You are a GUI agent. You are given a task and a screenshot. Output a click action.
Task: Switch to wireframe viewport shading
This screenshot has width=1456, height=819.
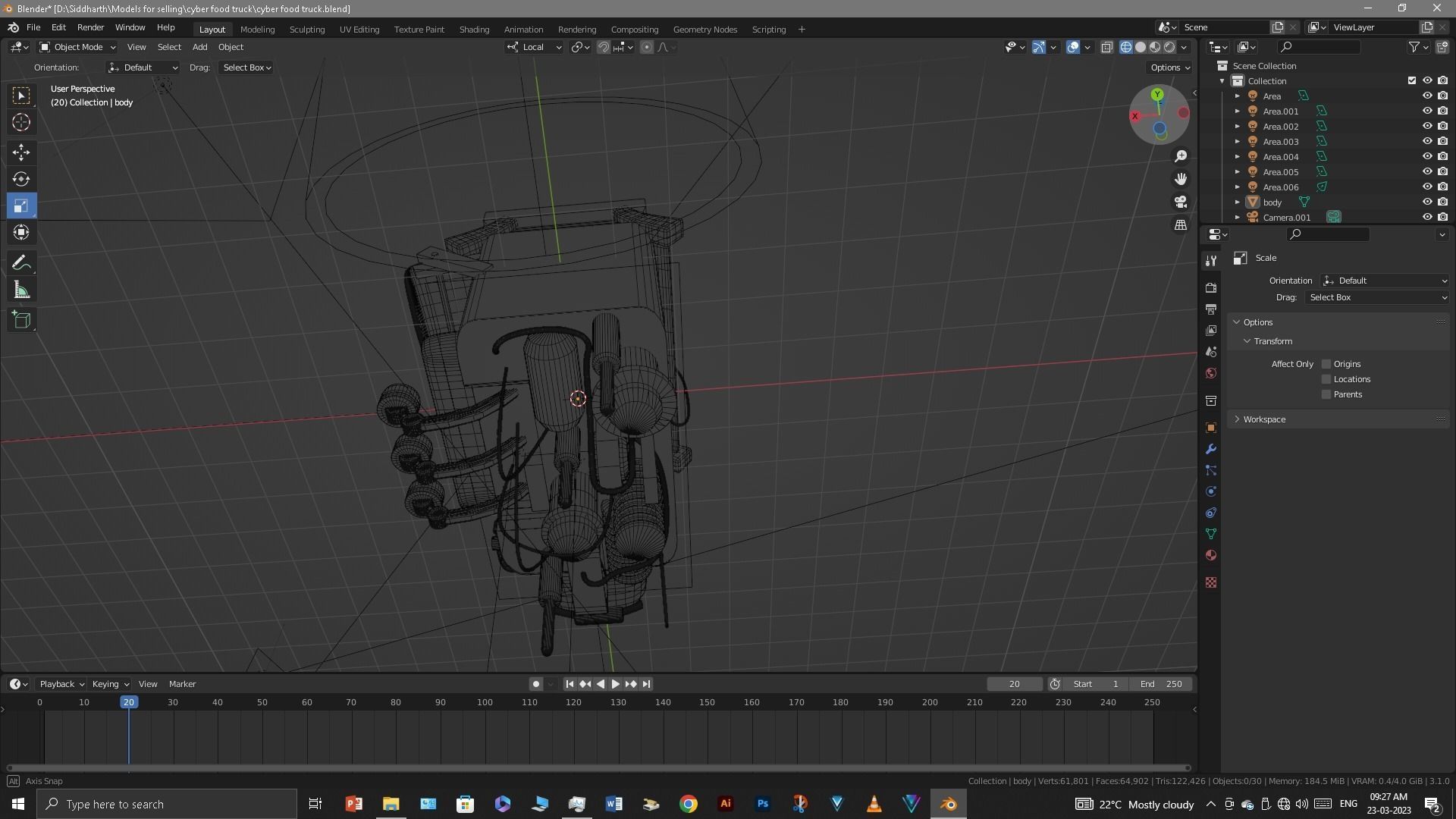pyautogui.click(x=1126, y=47)
